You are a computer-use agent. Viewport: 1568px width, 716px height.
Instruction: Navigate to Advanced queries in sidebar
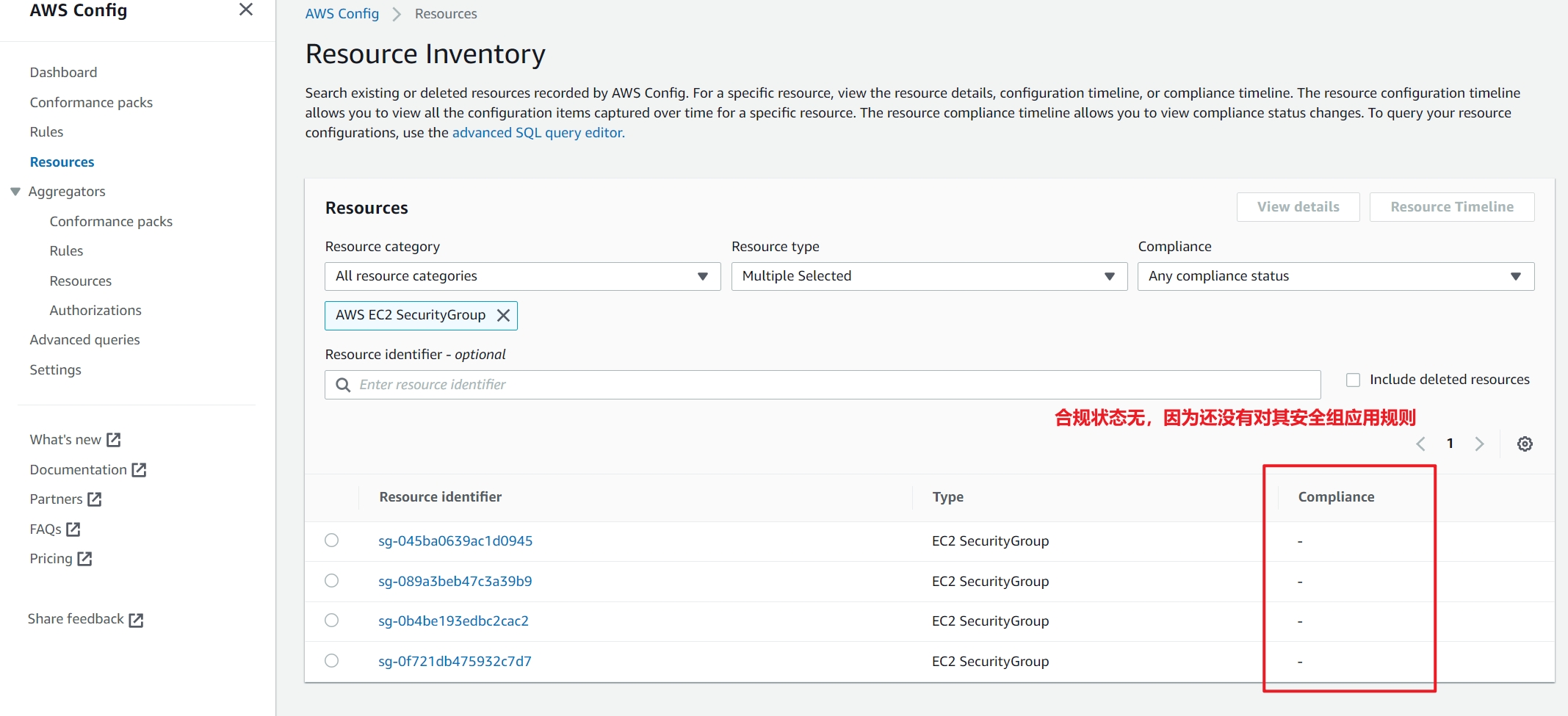tap(84, 340)
